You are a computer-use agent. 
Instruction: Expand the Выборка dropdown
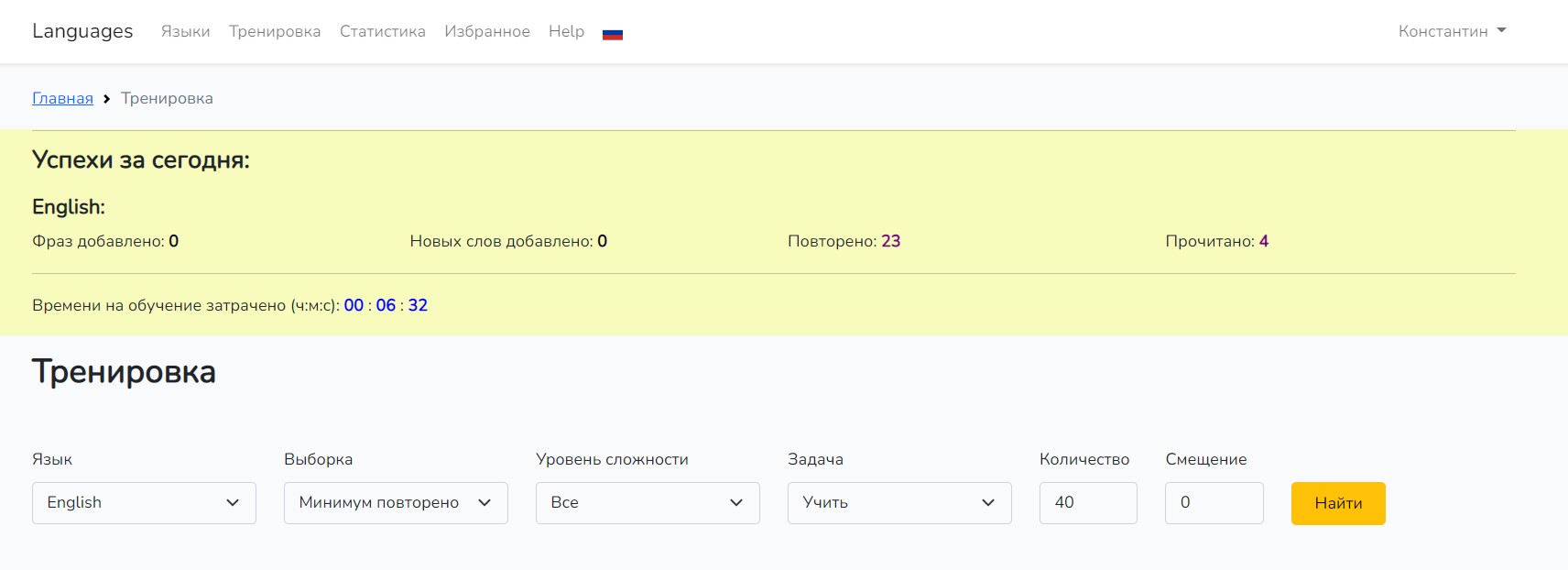[396, 503]
